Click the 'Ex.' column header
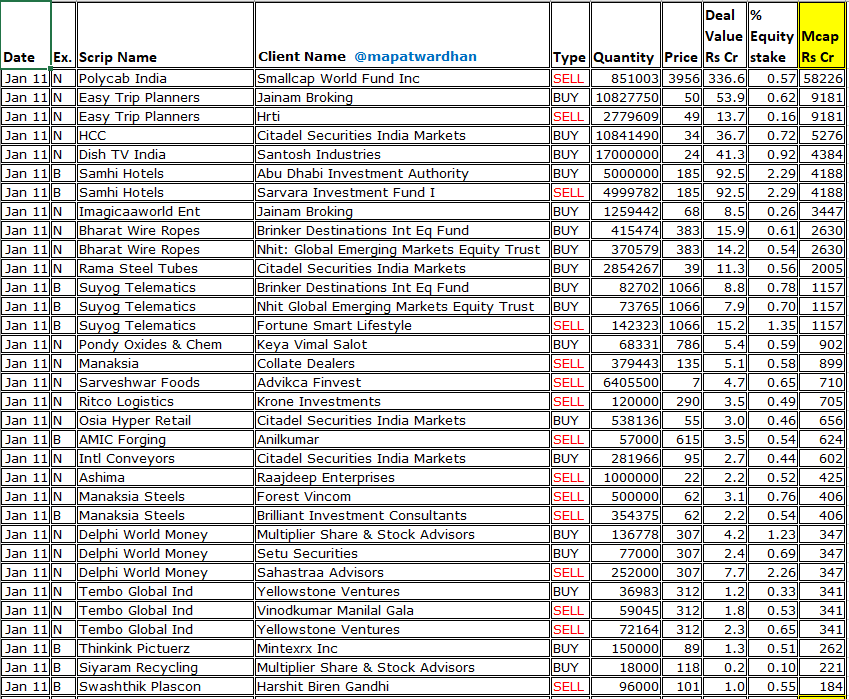Image resolution: width=849 pixels, height=699 pixels. [x=63, y=35]
